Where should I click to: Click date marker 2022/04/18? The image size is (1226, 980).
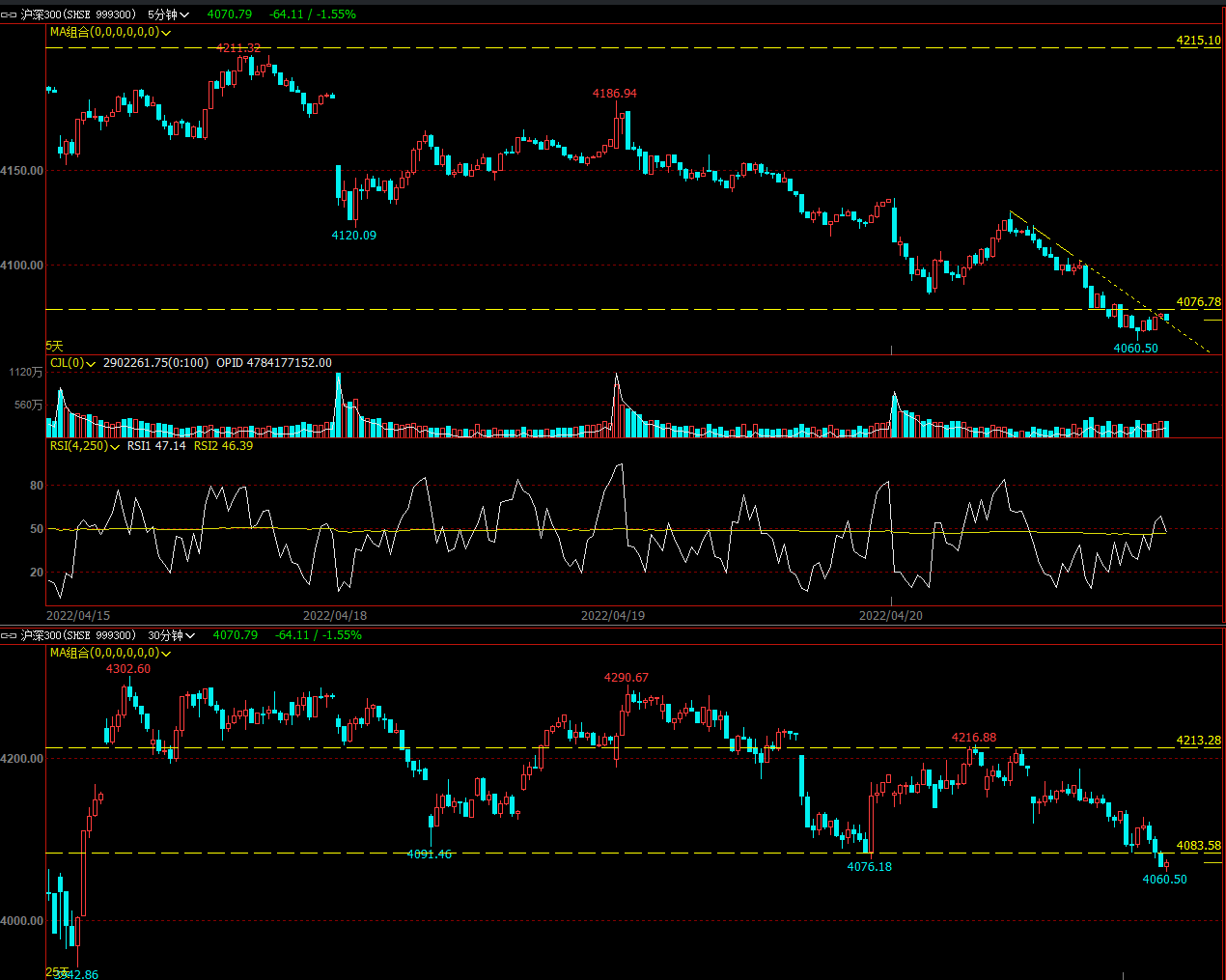(335, 616)
